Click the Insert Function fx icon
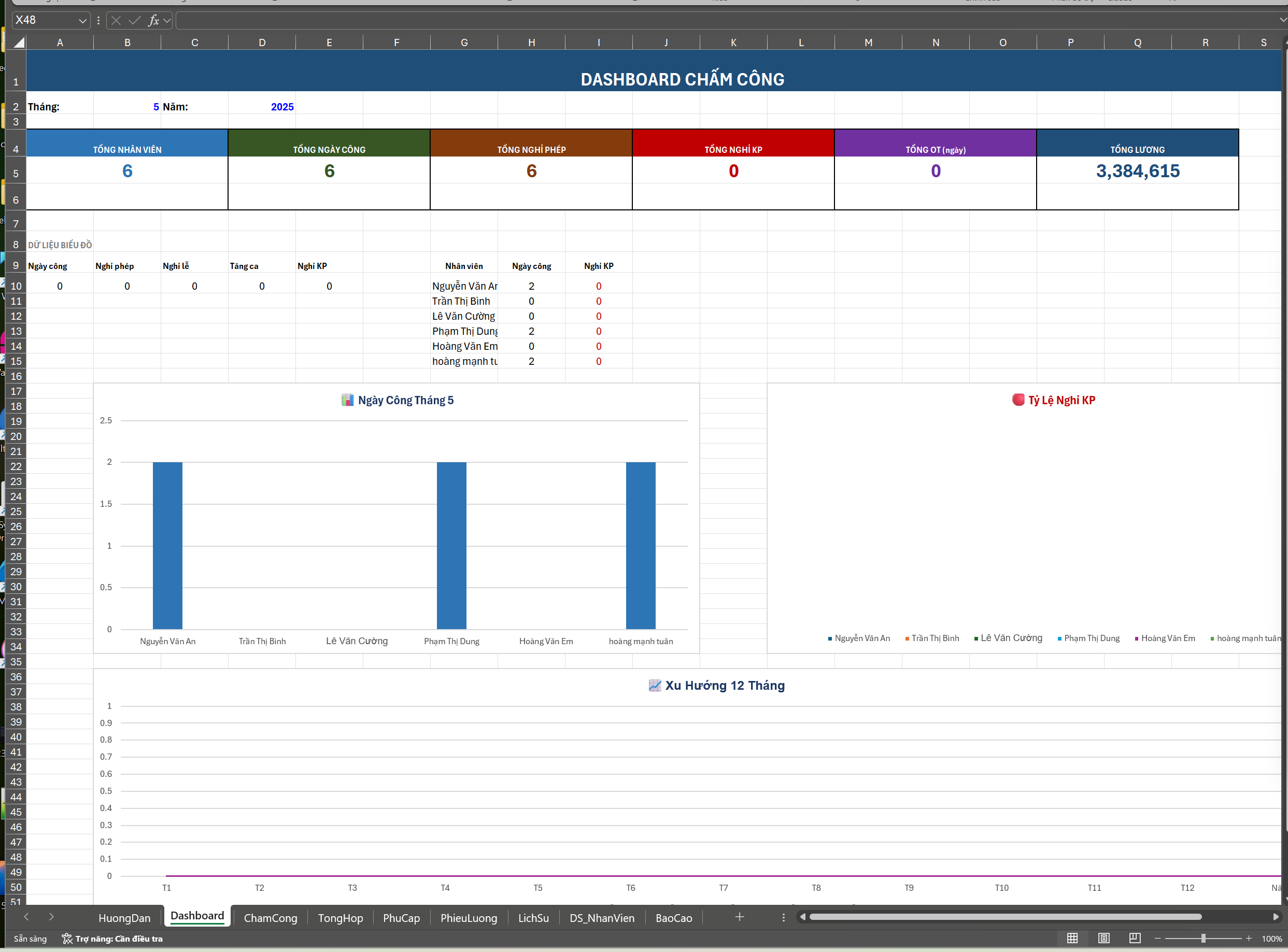 click(153, 21)
